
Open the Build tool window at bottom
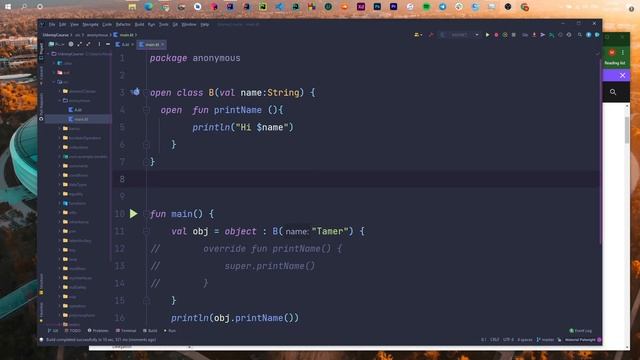[150, 331]
